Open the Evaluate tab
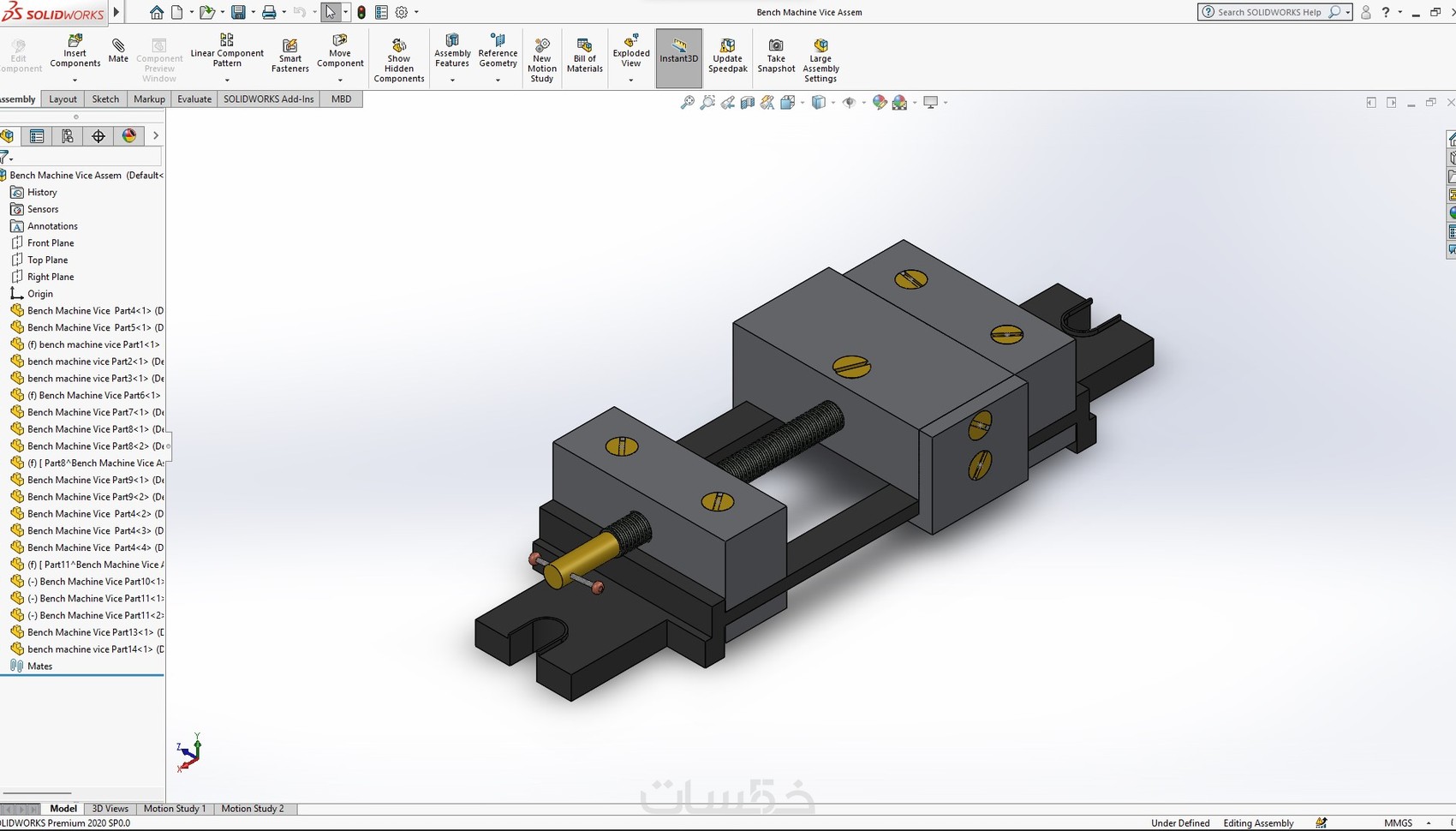 (x=194, y=99)
